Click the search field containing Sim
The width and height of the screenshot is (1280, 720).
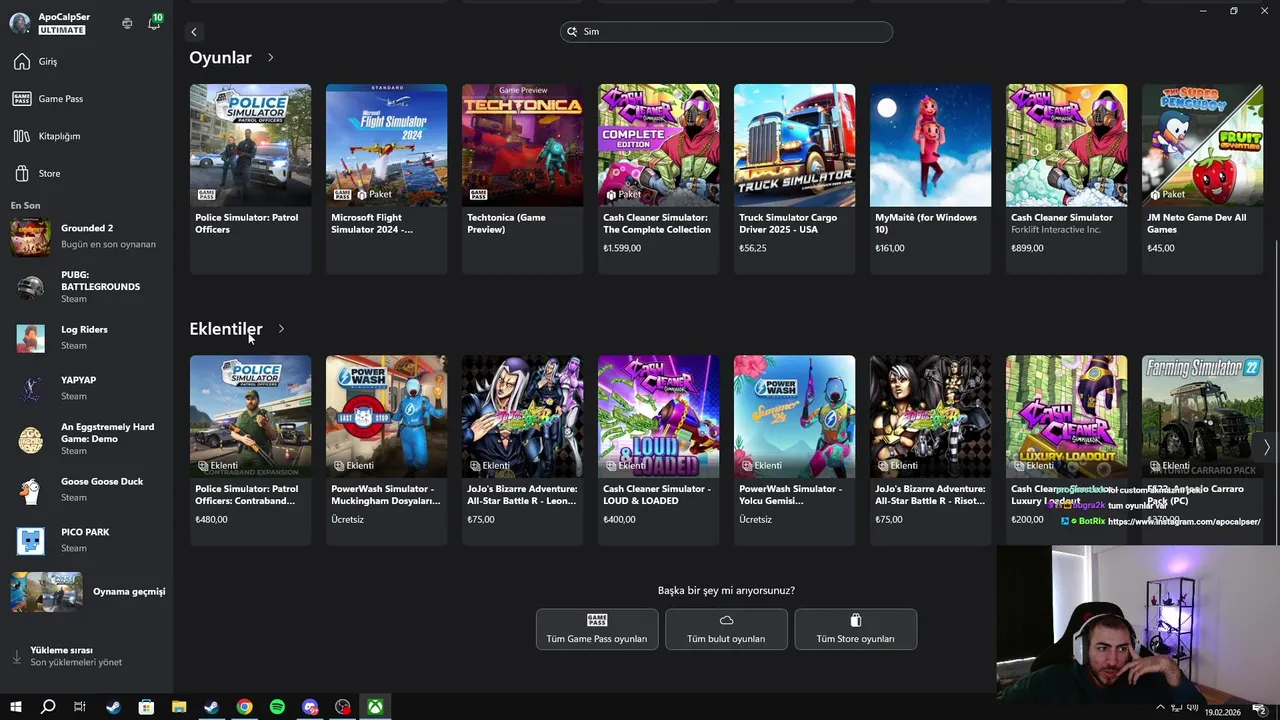(x=726, y=32)
